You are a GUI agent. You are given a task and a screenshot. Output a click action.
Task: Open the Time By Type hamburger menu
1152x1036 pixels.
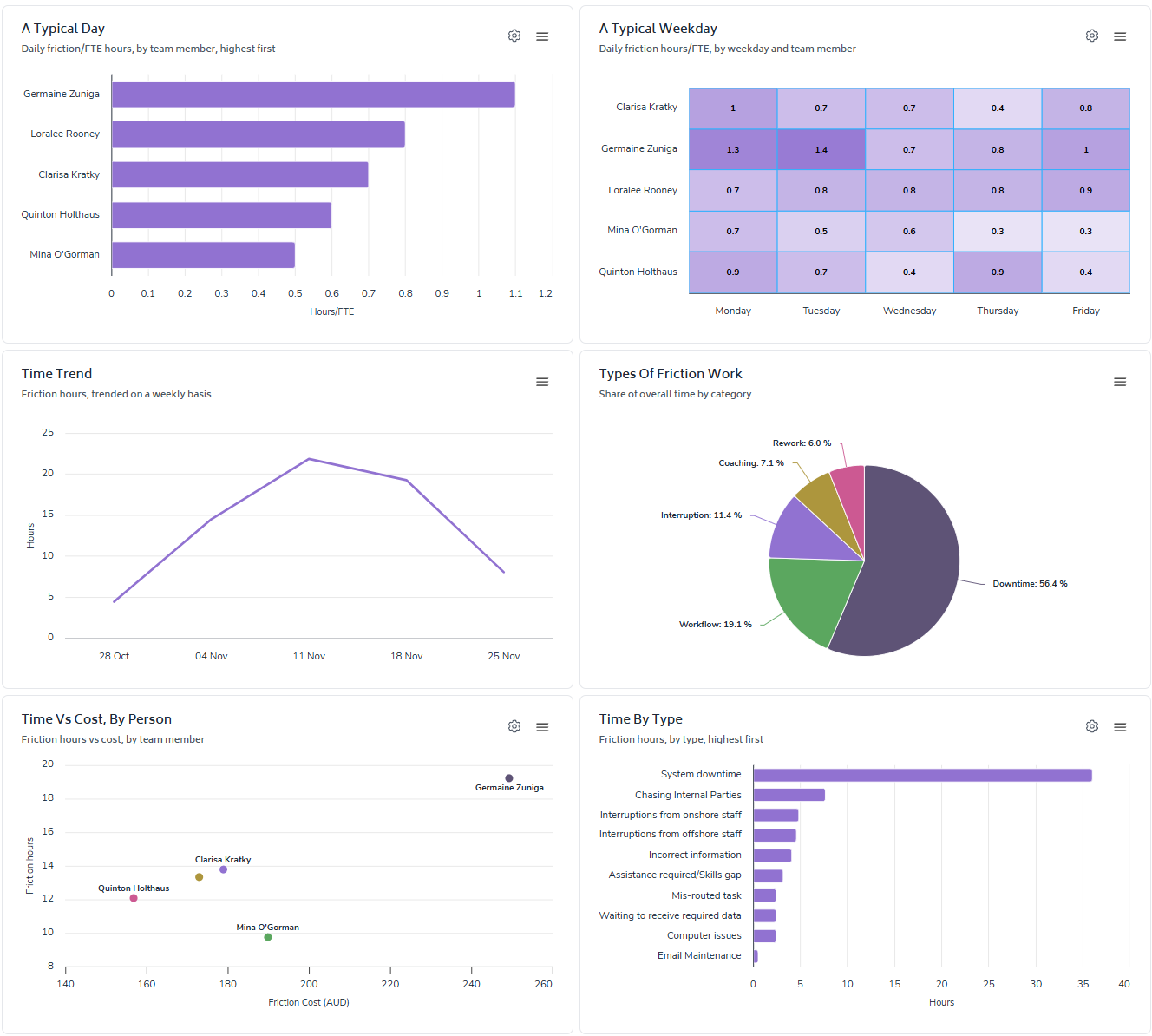1120,727
